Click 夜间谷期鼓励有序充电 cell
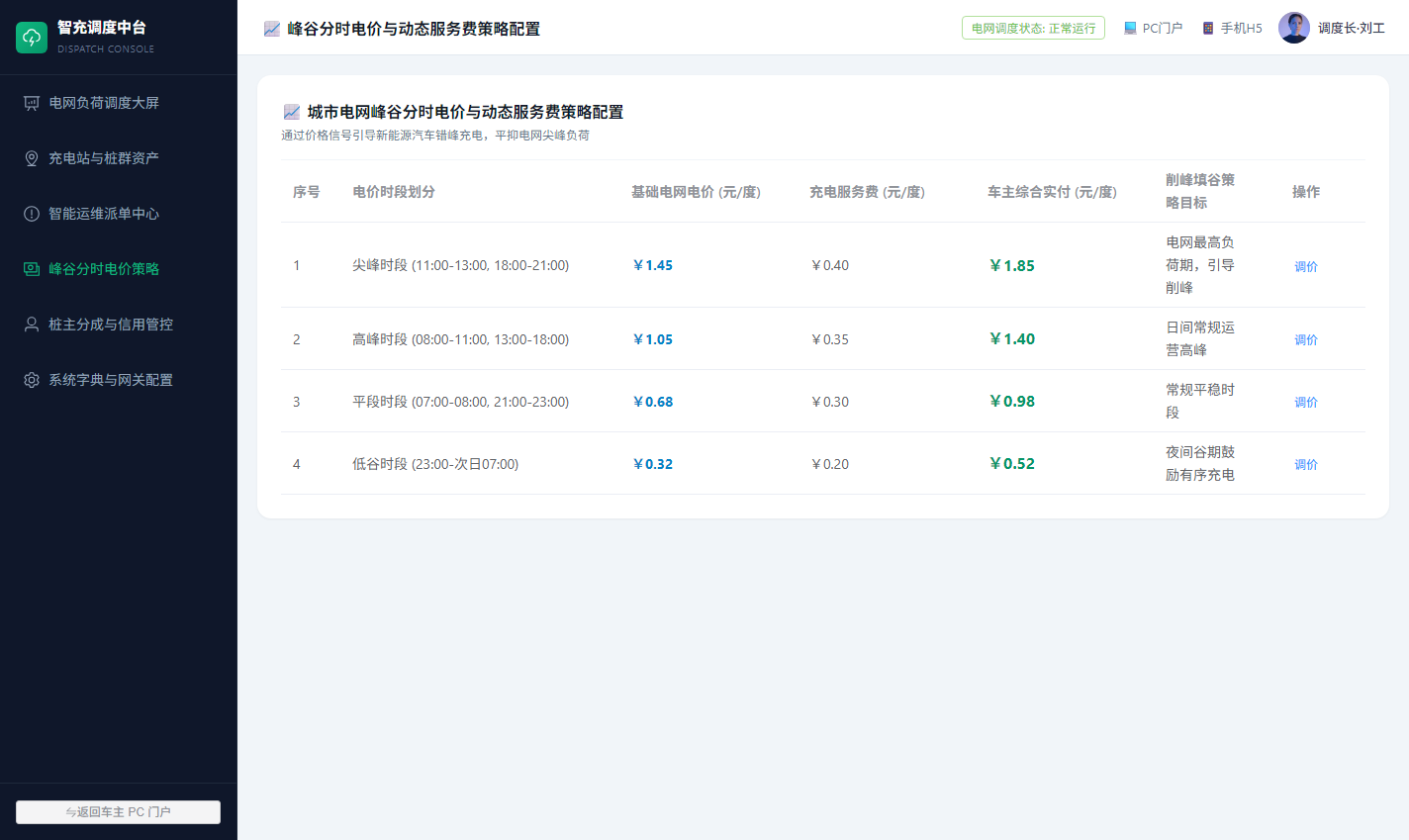This screenshot has width=1409, height=840. coord(1200,463)
